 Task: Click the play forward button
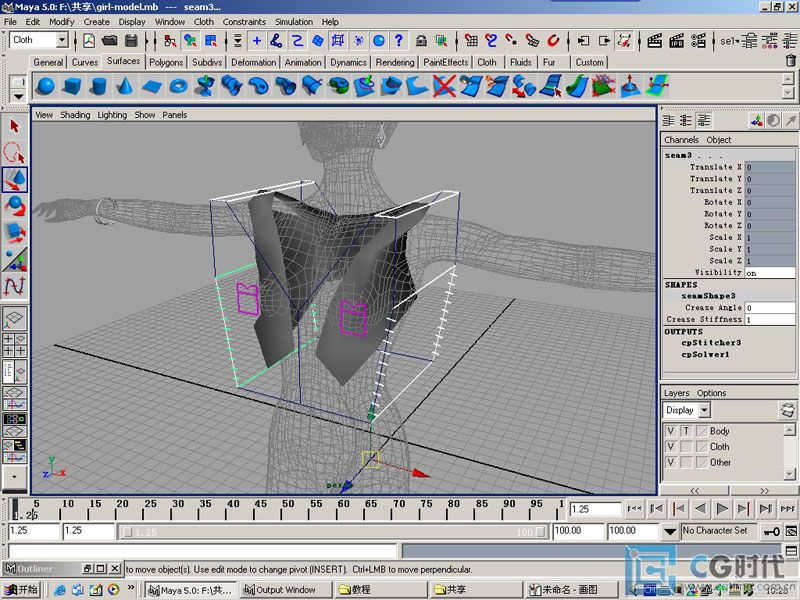(722, 509)
